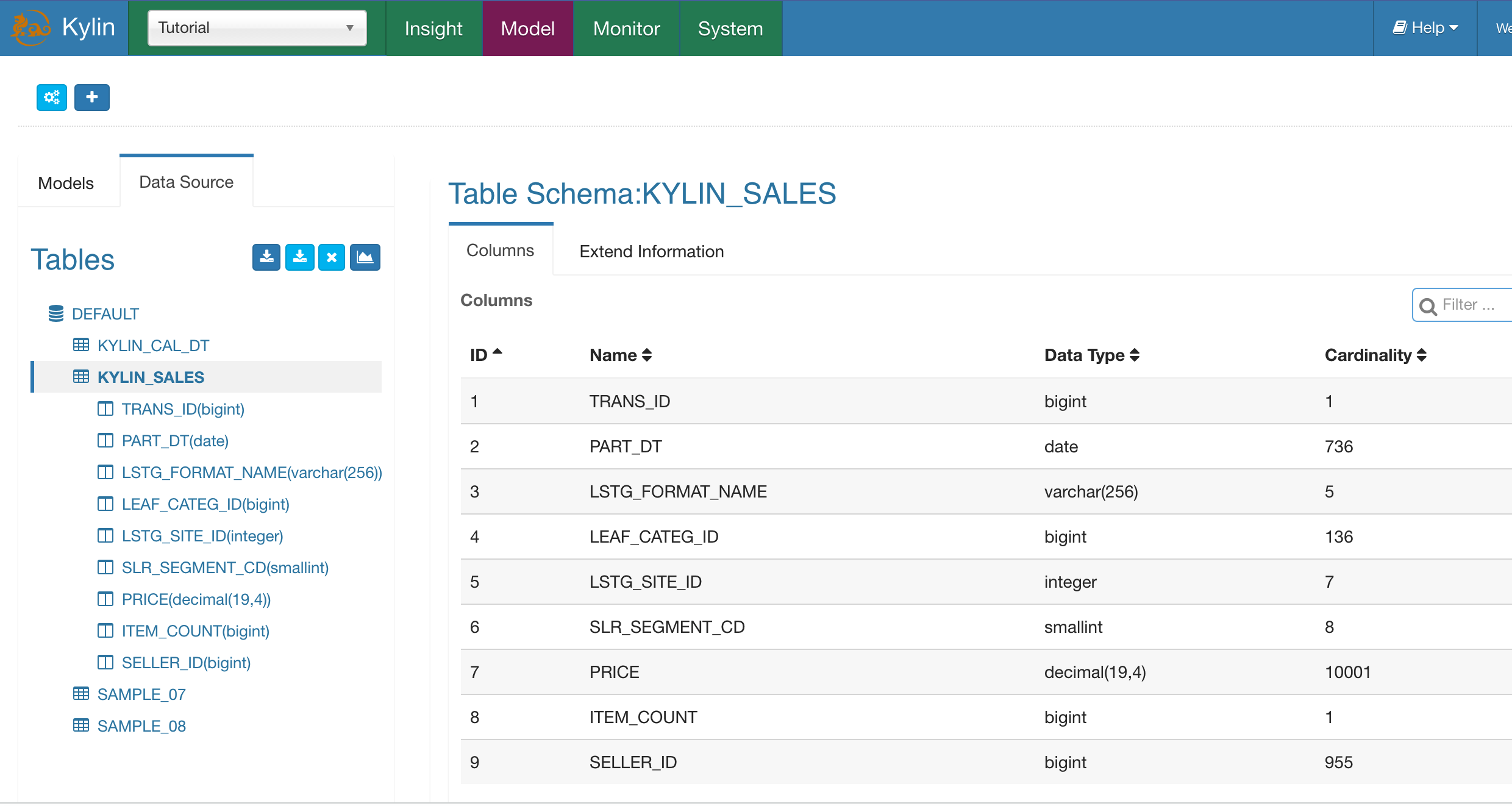Switch to the Extend Information tab
The image size is (1512, 806).
click(x=651, y=251)
